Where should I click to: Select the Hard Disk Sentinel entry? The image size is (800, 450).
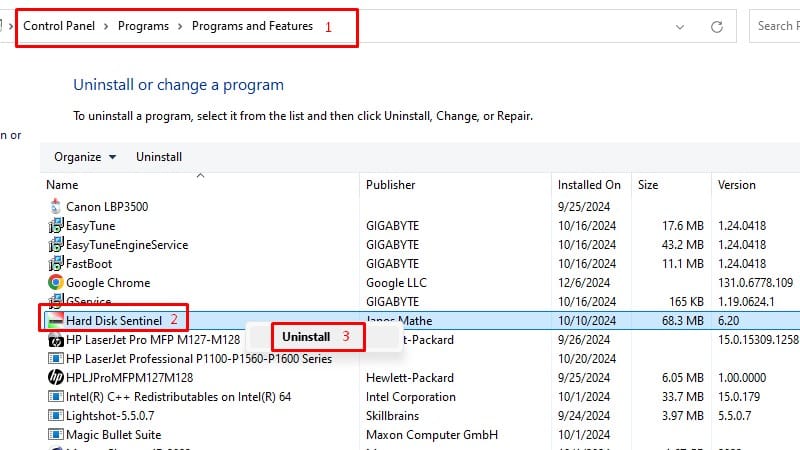(x=114, y=320)
